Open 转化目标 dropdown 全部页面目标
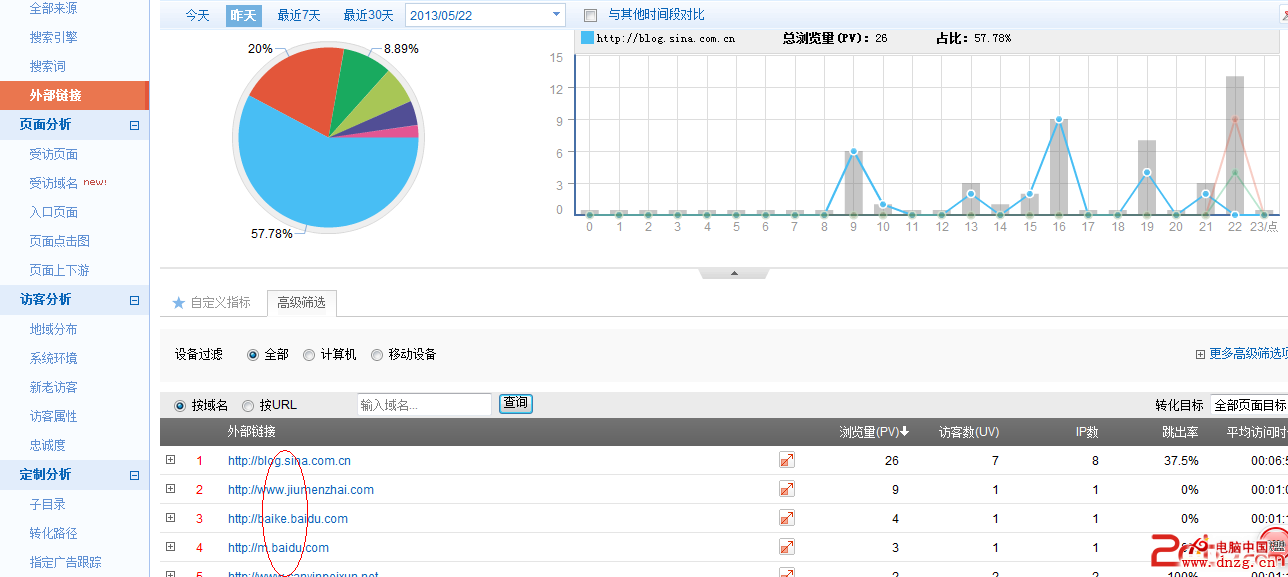 [1248, 405]
